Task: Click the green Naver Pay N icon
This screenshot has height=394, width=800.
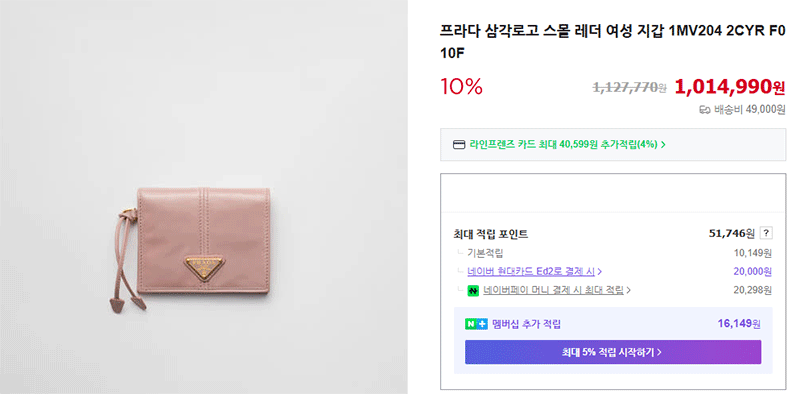Action: (473, 290)
